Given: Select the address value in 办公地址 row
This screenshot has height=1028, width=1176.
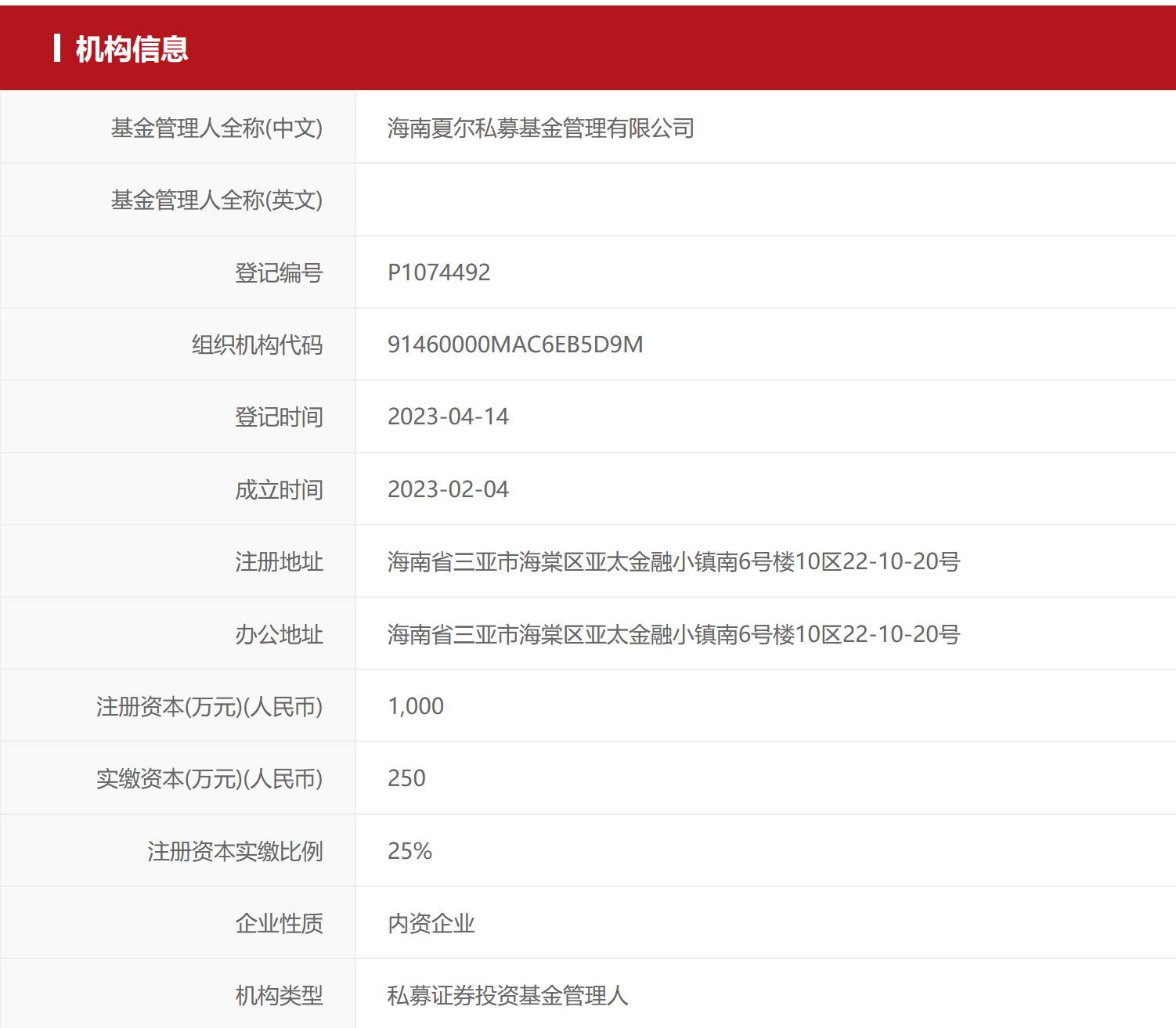Looking at the screenshot, I should (x=674, y=634).
